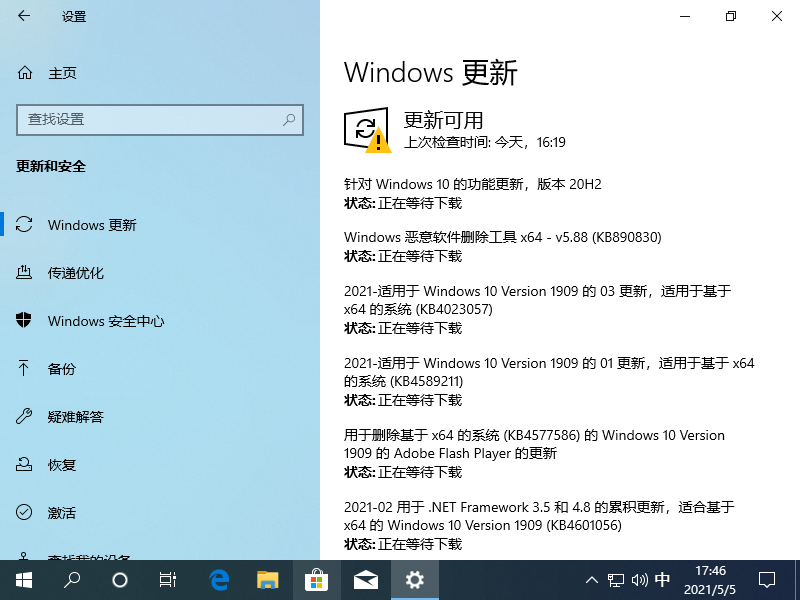Go to the 恢复 recovery page
800x600 pixels.
pos(62,465)
